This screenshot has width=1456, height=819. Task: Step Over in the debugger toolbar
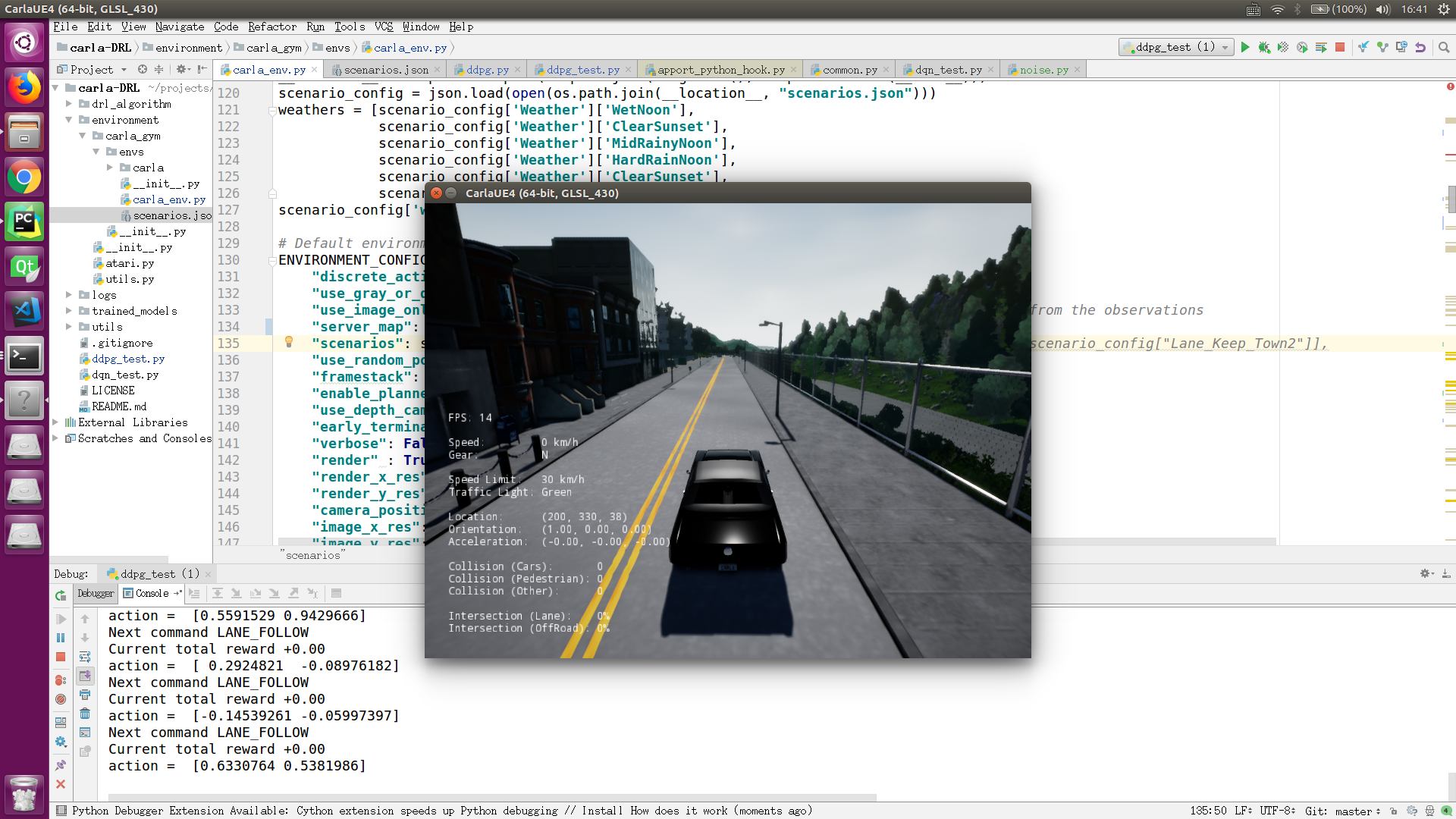(218, 594)
